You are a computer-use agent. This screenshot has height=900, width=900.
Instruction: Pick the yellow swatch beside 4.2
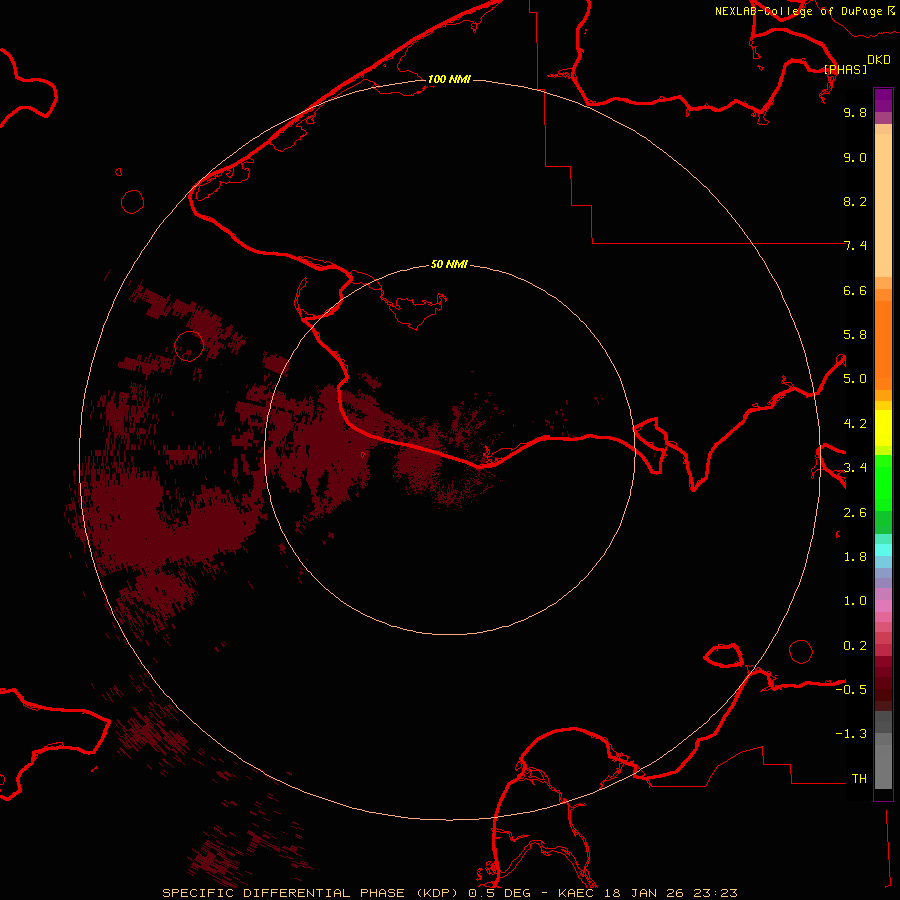[883, 423]
